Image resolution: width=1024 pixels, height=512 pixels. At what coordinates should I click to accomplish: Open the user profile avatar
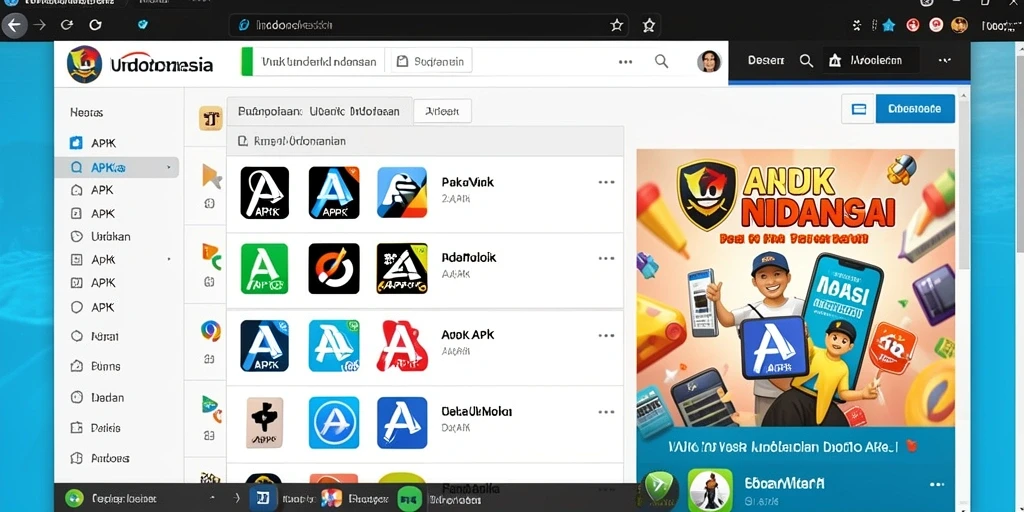709,61
